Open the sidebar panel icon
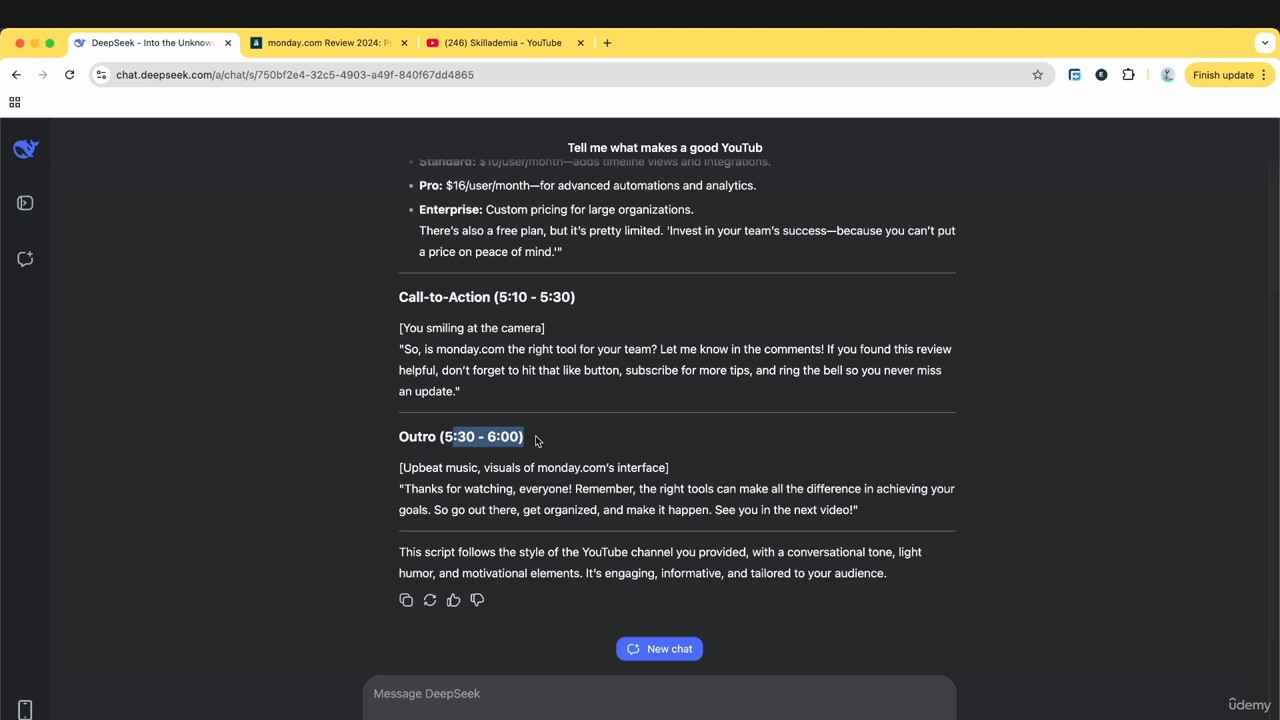The height and width of the screenshot is (720, 1280). coord(25,203)
